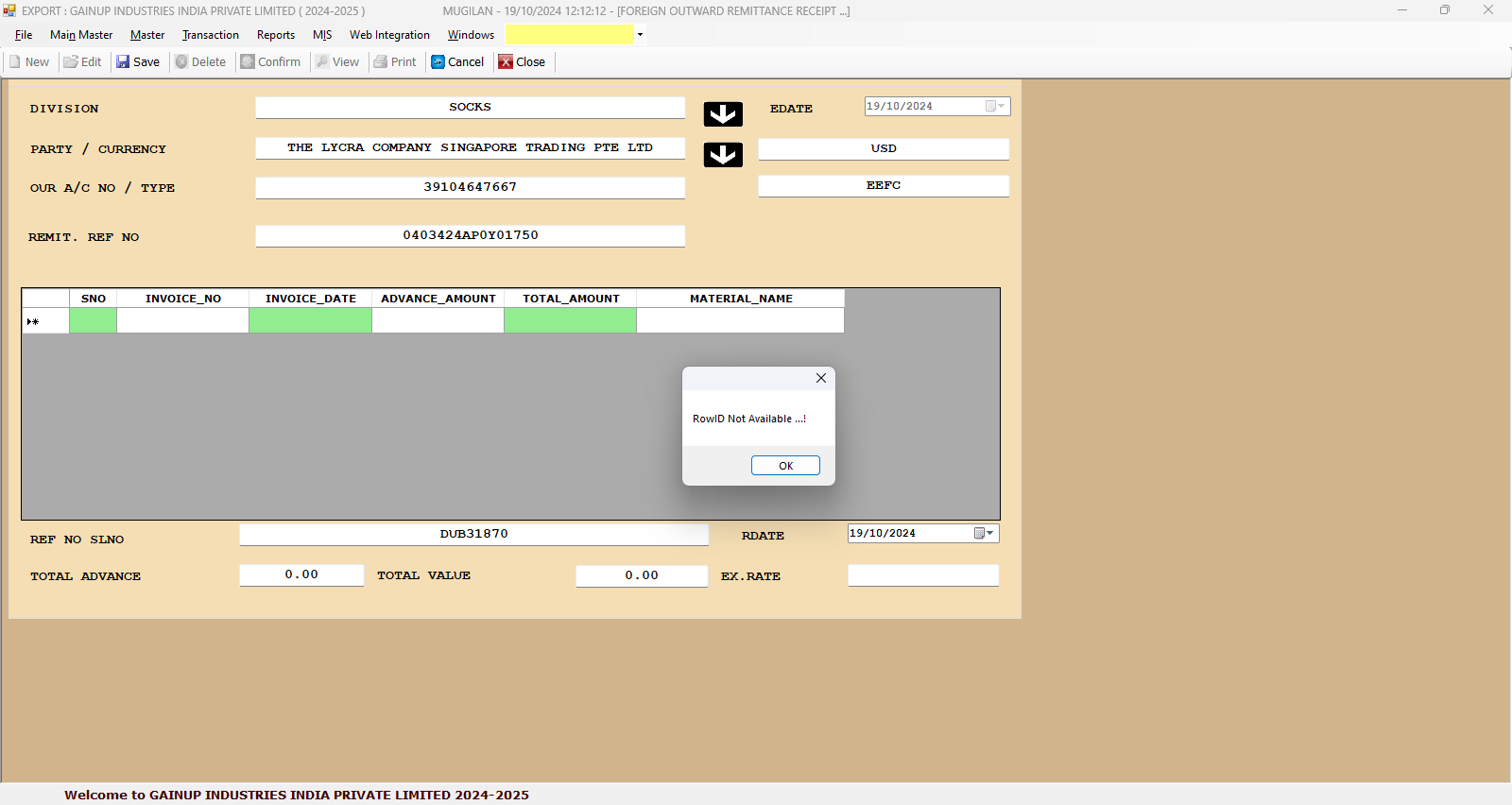
Task: Click the View toolbar icon
Action: point(322,62)
